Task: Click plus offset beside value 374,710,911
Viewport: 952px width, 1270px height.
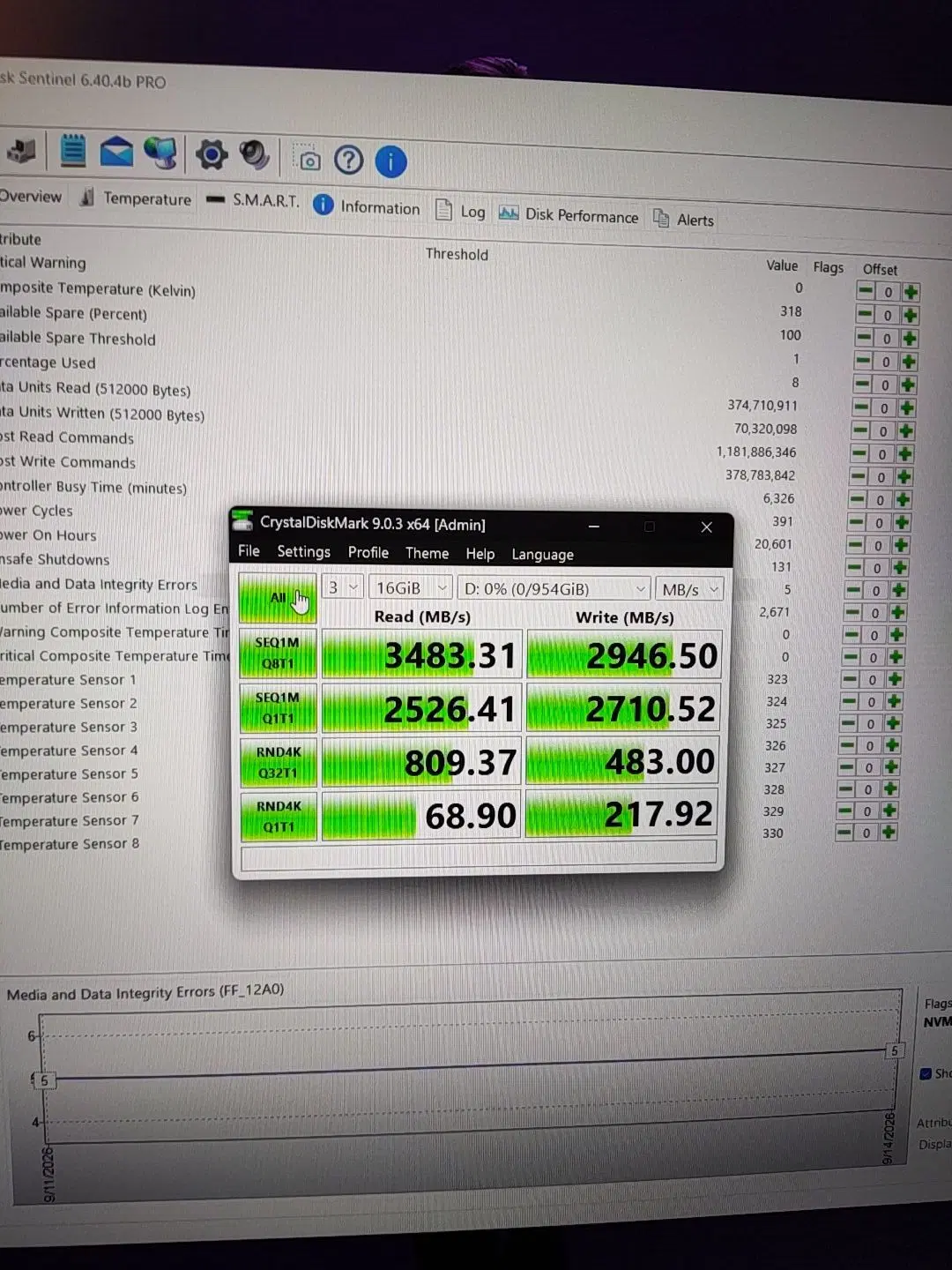Action: (907, 408)
